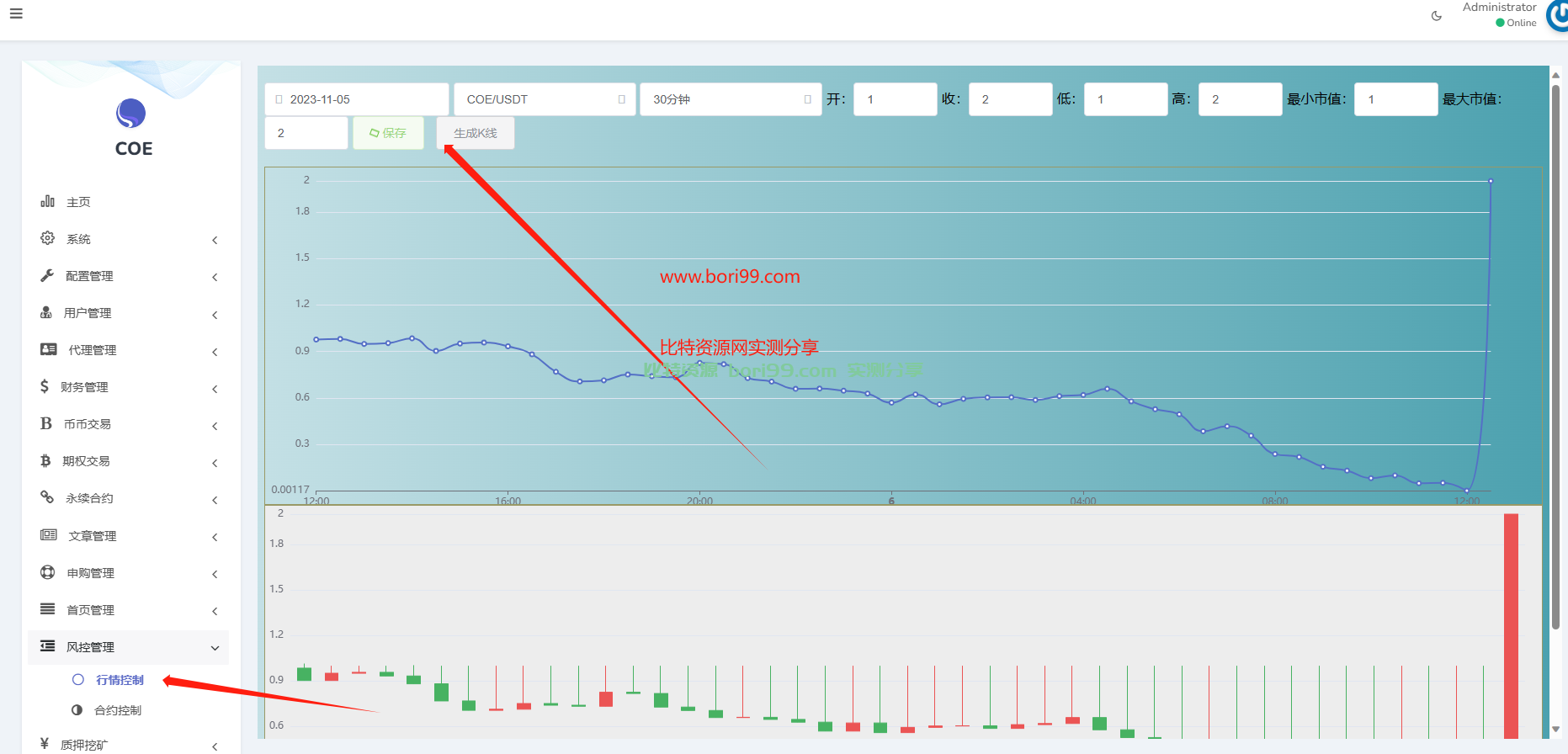
Task: Click the 2023-11-05 date input field
Action: point(357,99)
